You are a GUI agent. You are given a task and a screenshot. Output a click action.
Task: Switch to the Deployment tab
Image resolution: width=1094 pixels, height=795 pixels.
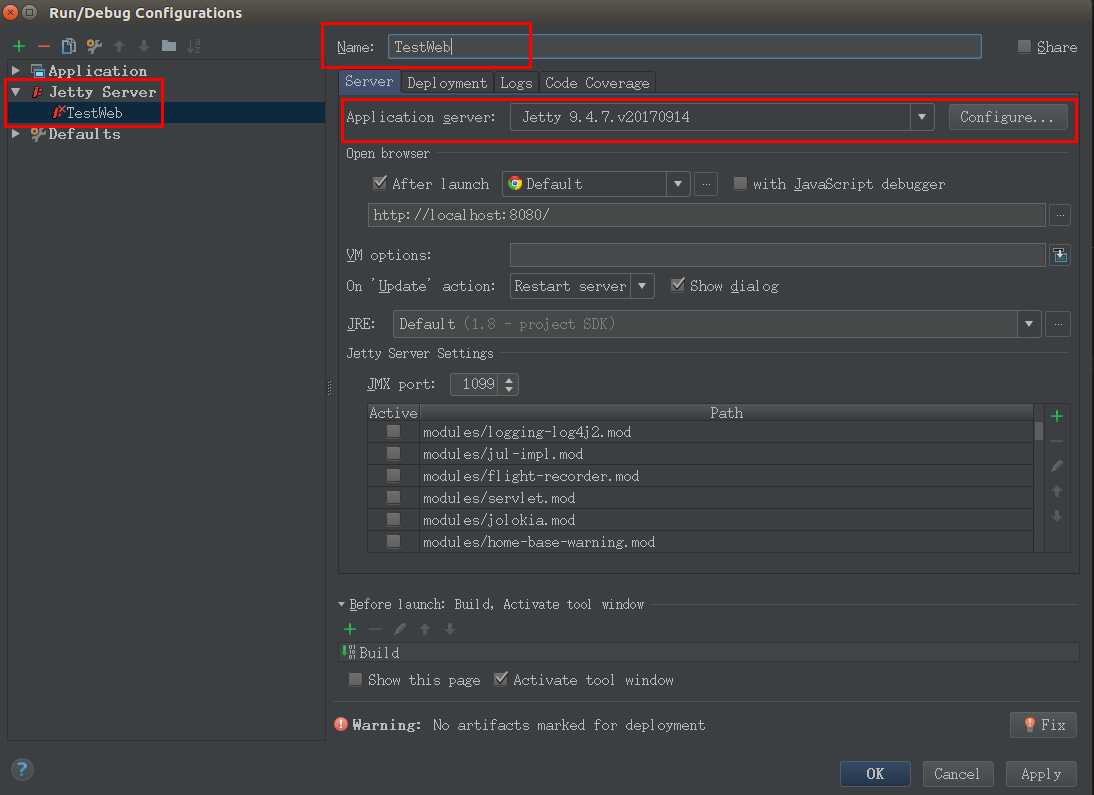pos(447,83)
